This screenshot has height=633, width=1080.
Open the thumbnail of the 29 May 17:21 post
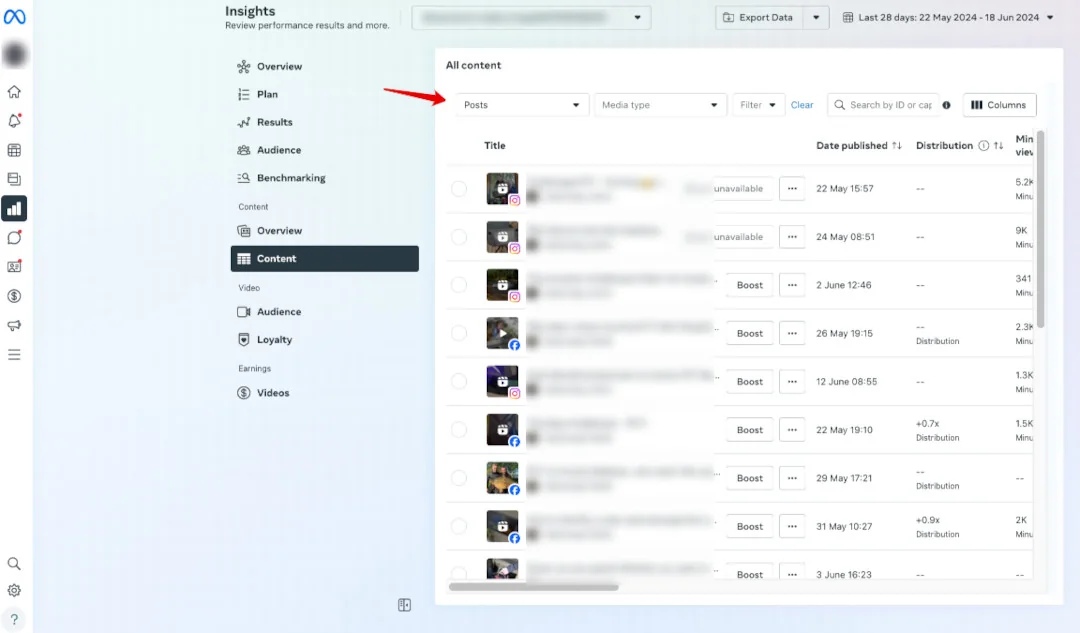click(x=502, y=477)
